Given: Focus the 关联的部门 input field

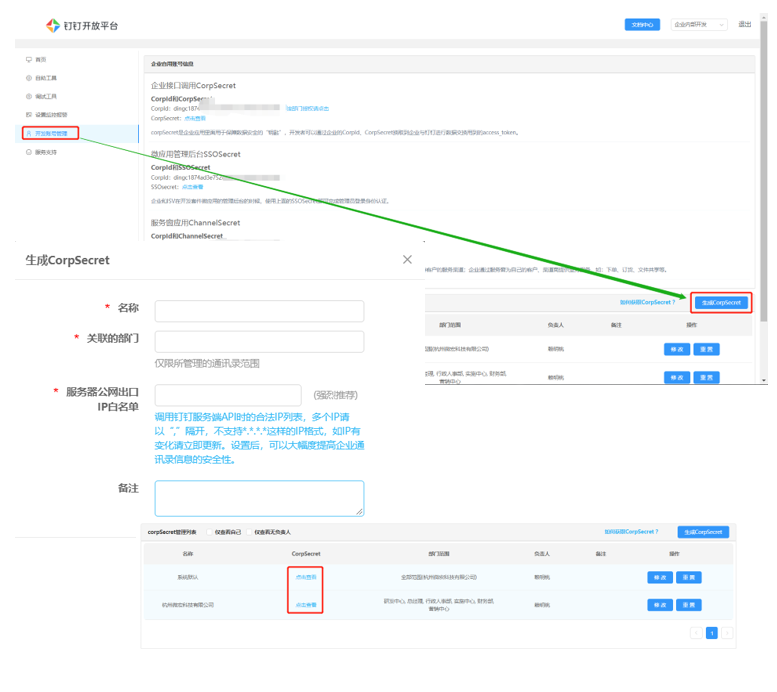Looking at the screenshot, I should (x=259, y=342).
